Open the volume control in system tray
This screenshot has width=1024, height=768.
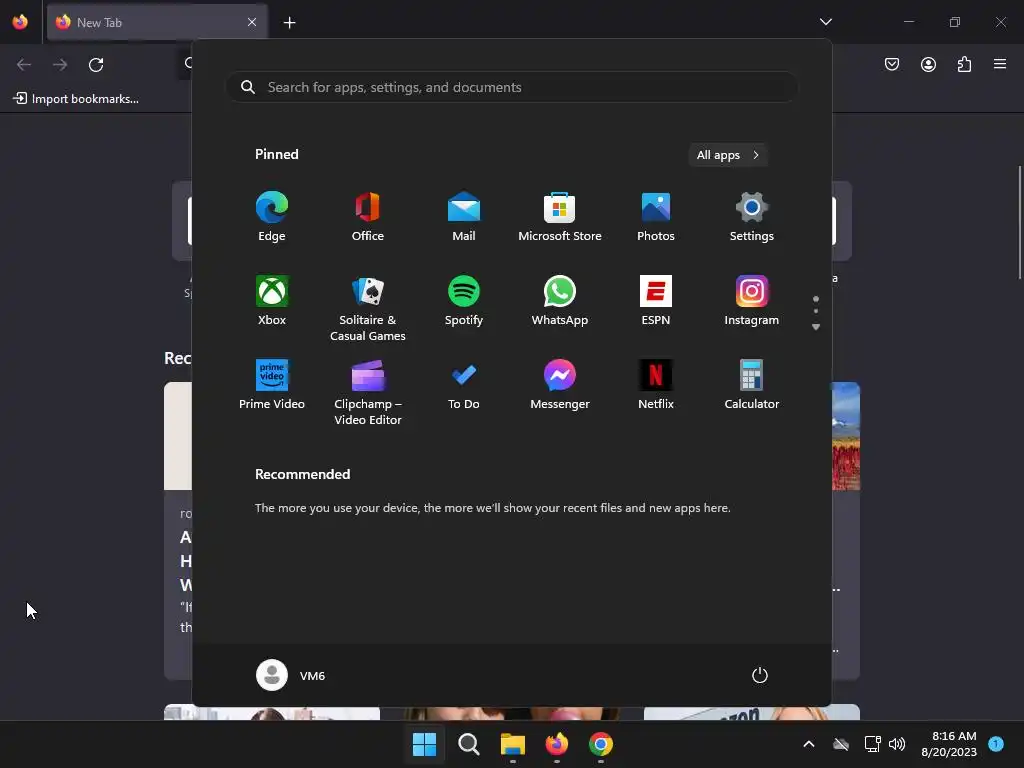coord(897,744)
